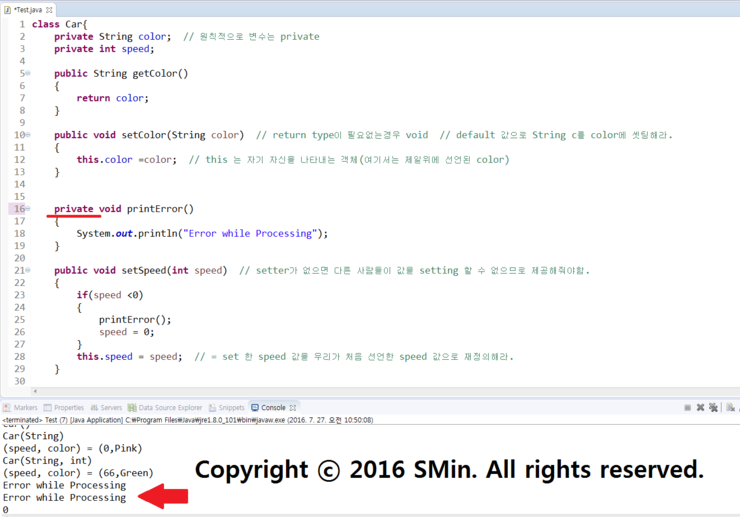Collapse the getColor() method at line 5

pyautogui.click(x=28, y=73)
